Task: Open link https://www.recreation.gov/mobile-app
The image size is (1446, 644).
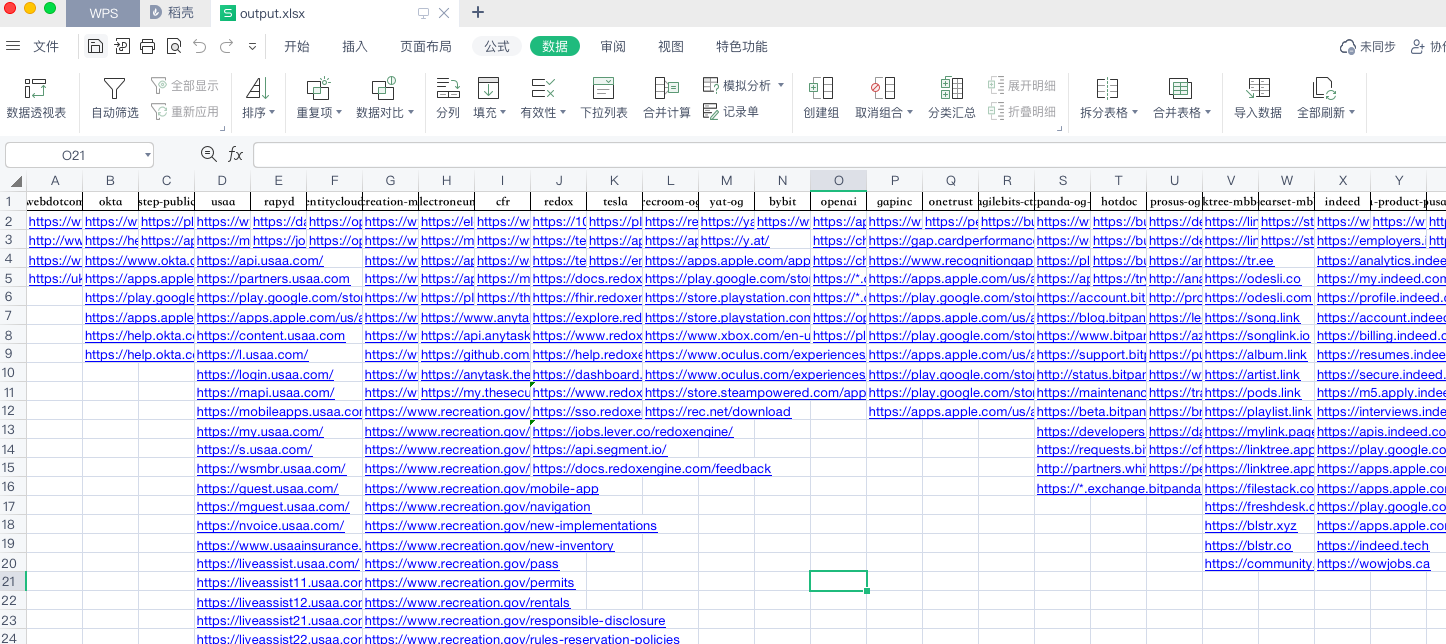Action: tap(481, 488)
